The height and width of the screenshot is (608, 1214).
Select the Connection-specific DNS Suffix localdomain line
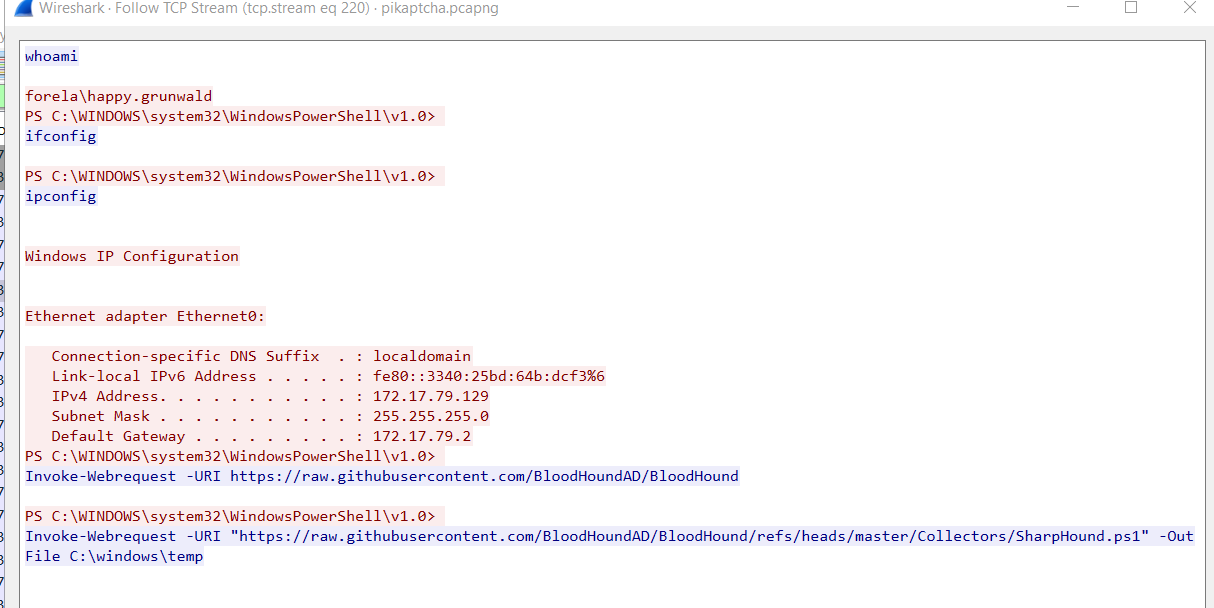click(261, 356)
